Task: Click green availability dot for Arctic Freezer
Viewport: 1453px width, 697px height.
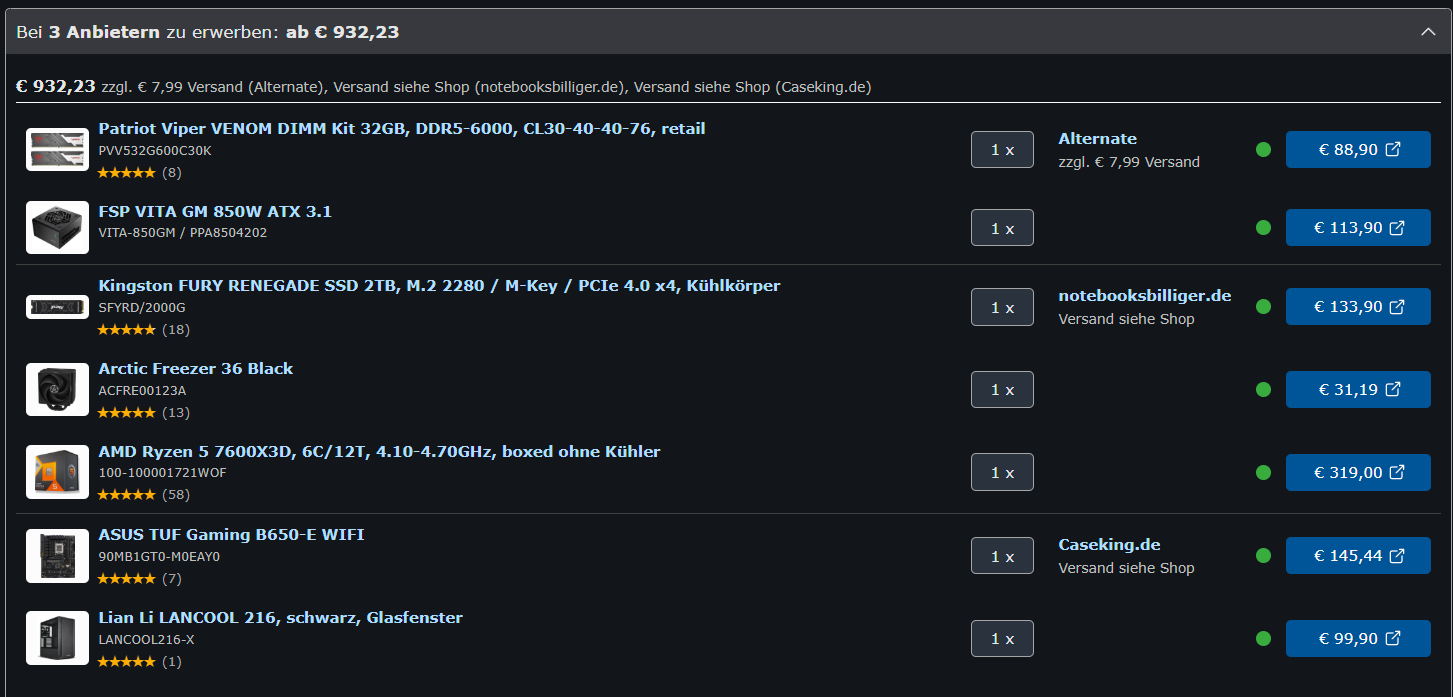Action: [x=1263, y=390]
